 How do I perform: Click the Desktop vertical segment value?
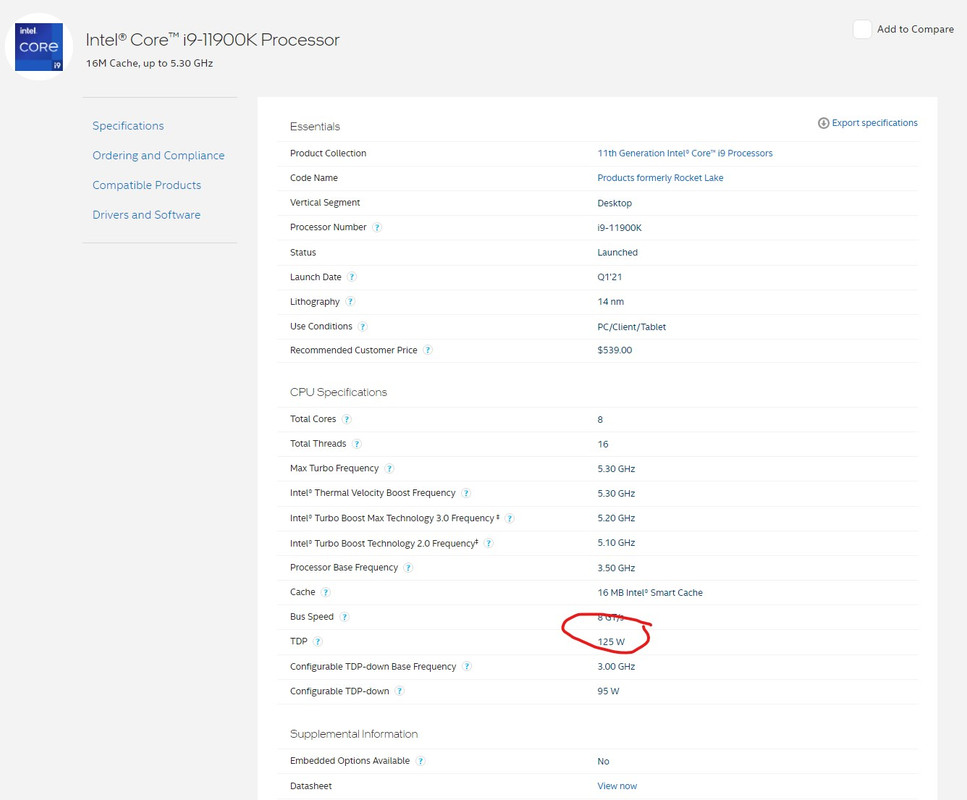pos(614,203)
